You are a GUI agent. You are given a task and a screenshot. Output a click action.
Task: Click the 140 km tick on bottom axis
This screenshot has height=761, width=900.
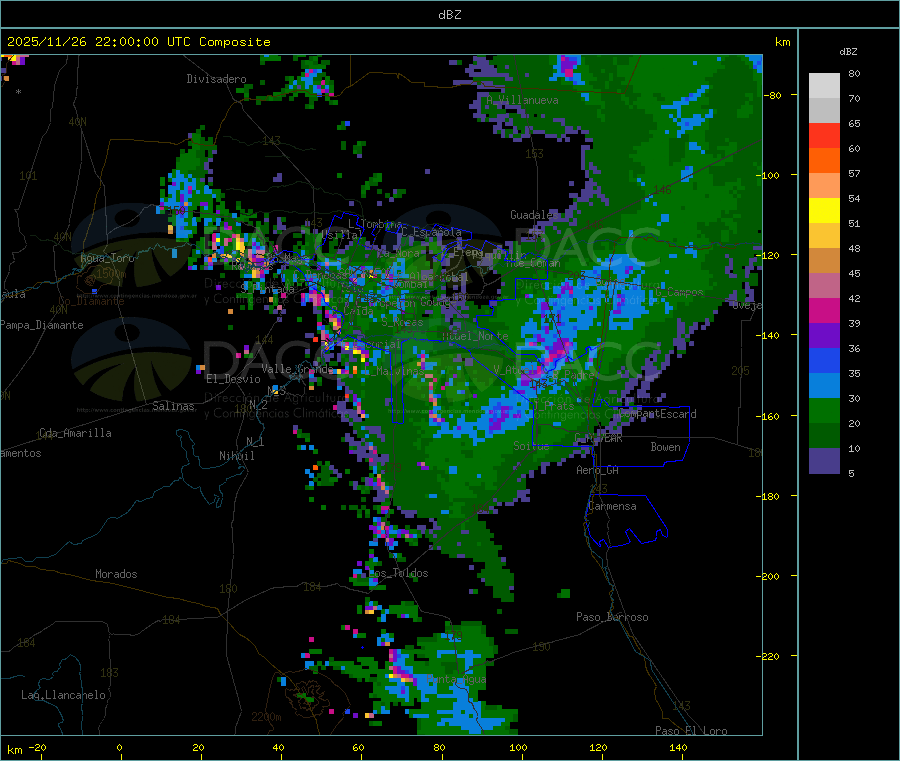point(678,747)
